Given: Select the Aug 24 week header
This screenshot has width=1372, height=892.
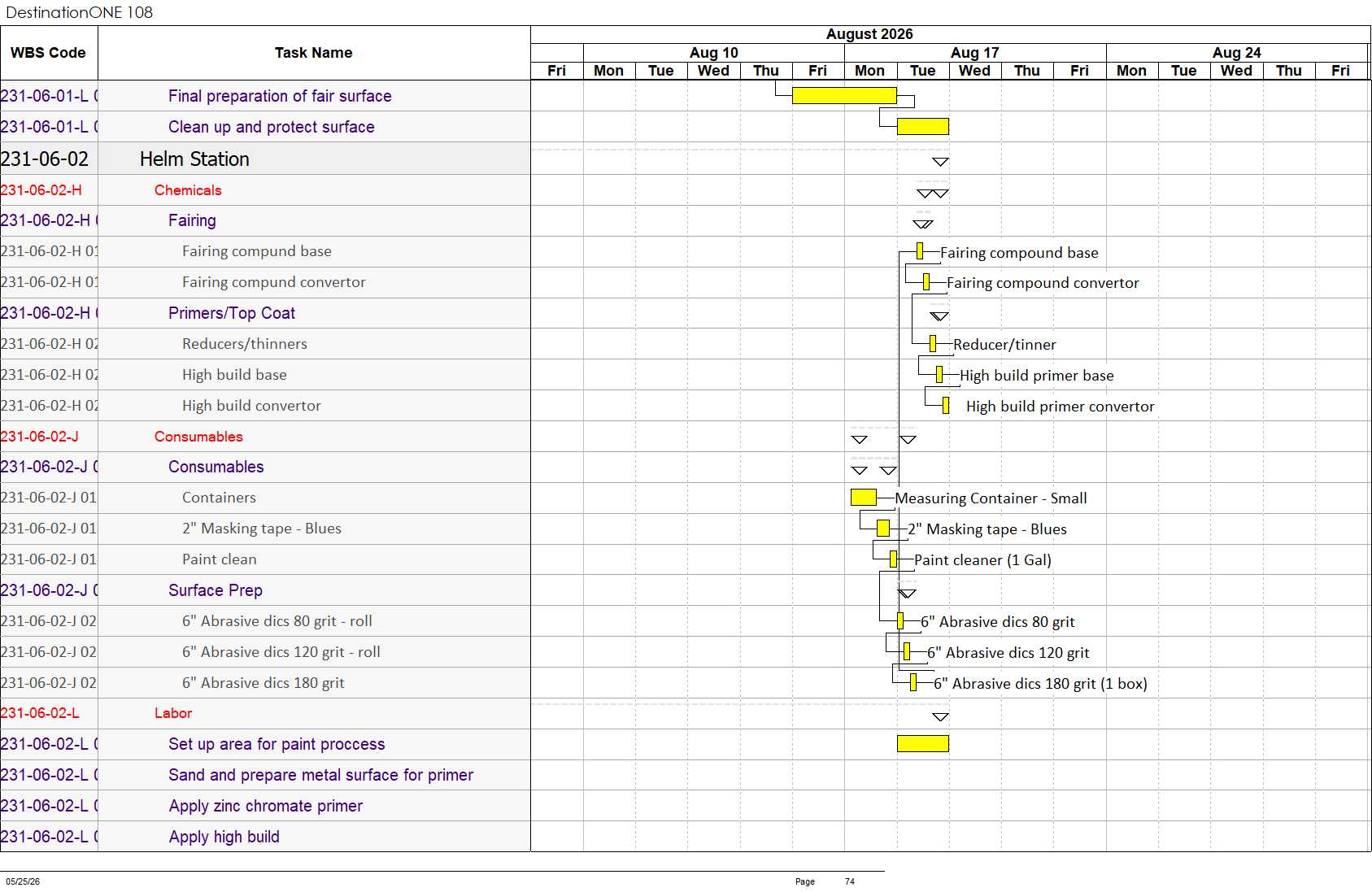Looking at the screenshot, I should pyautogui.click(x=1236, y=52).
